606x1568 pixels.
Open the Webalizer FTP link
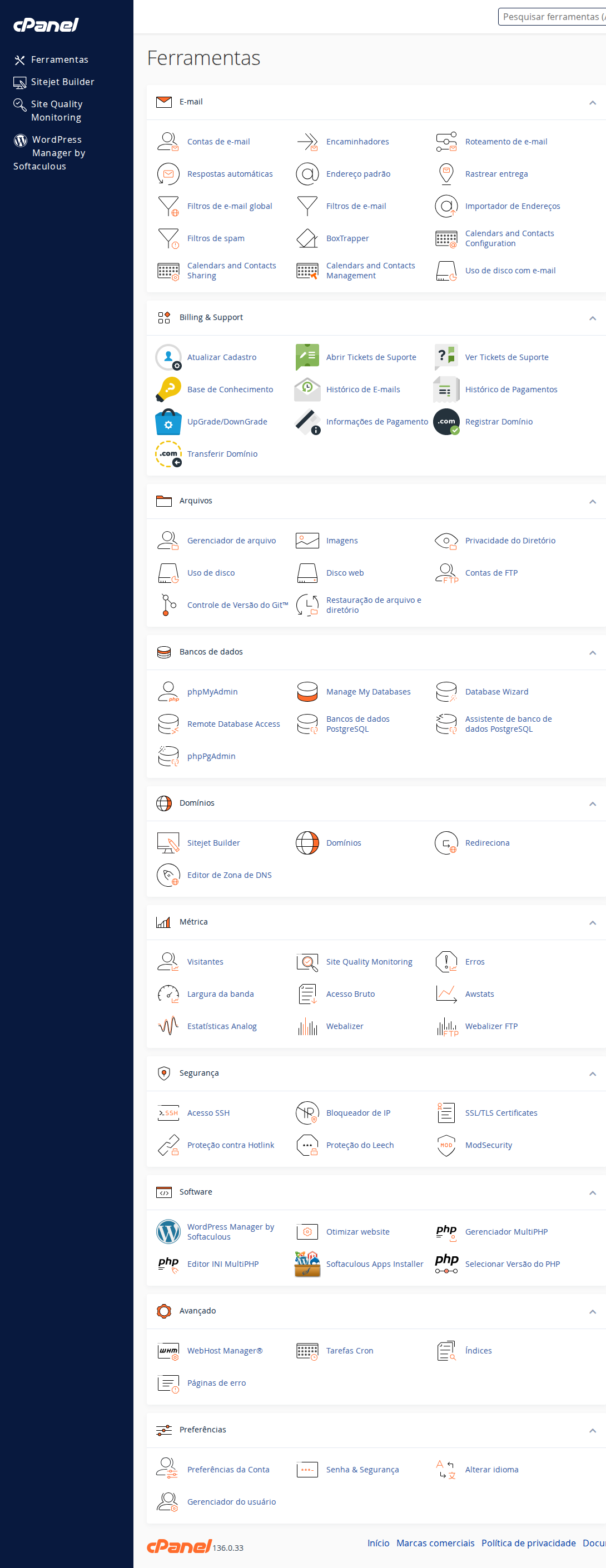pyautogui.click(x=491, y=1026)
